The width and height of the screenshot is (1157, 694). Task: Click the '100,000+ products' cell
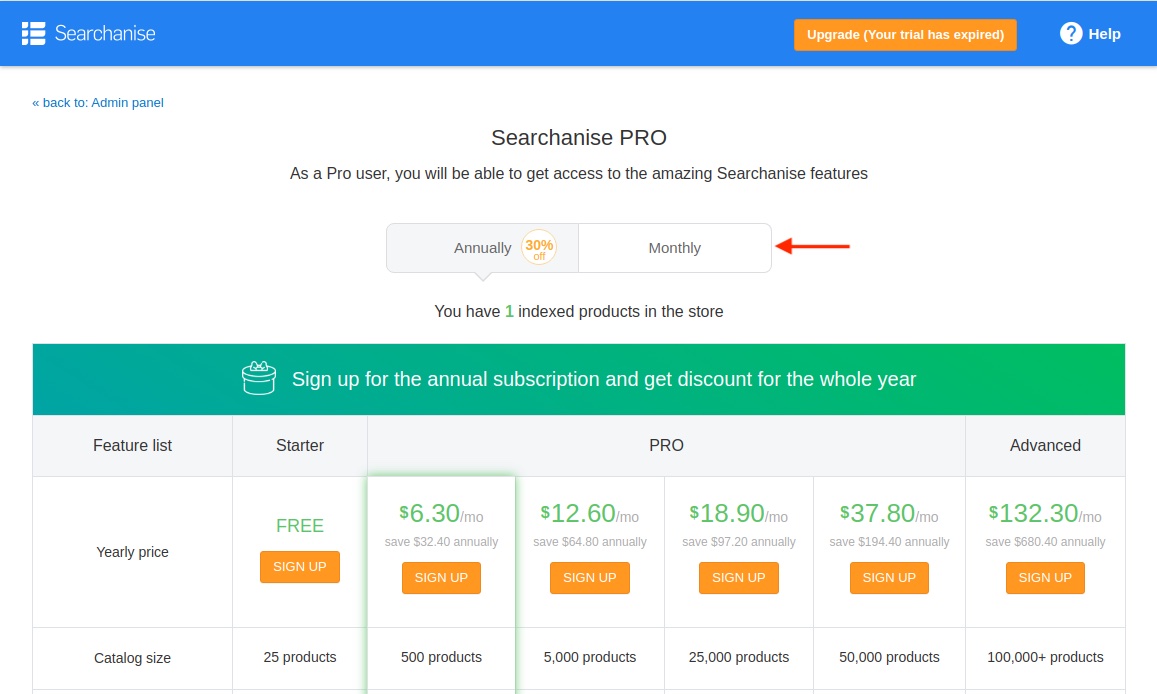[1045, 657]
